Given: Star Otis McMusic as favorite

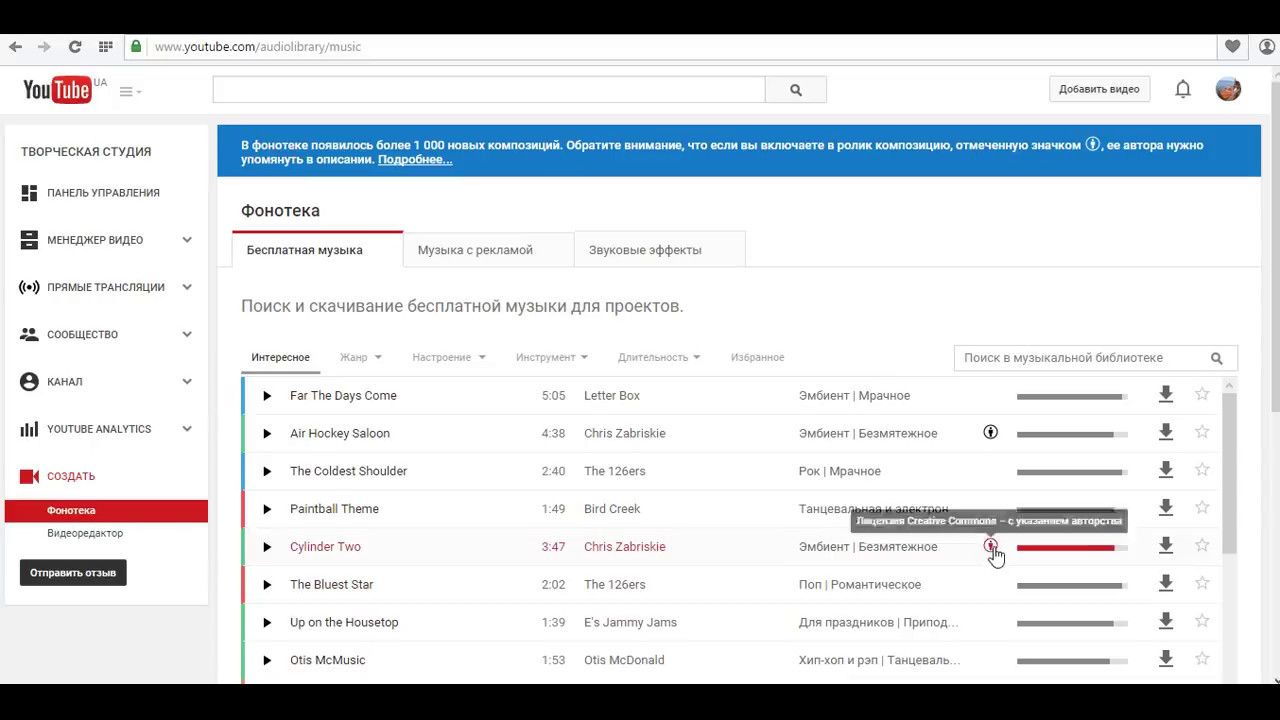Looking at the screenshot, I should (1202, 658).
